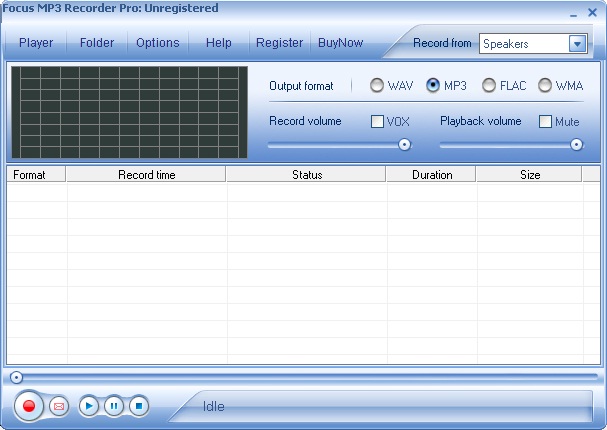
Task: Start recording with the red Record button
Action: coord(29,406)
